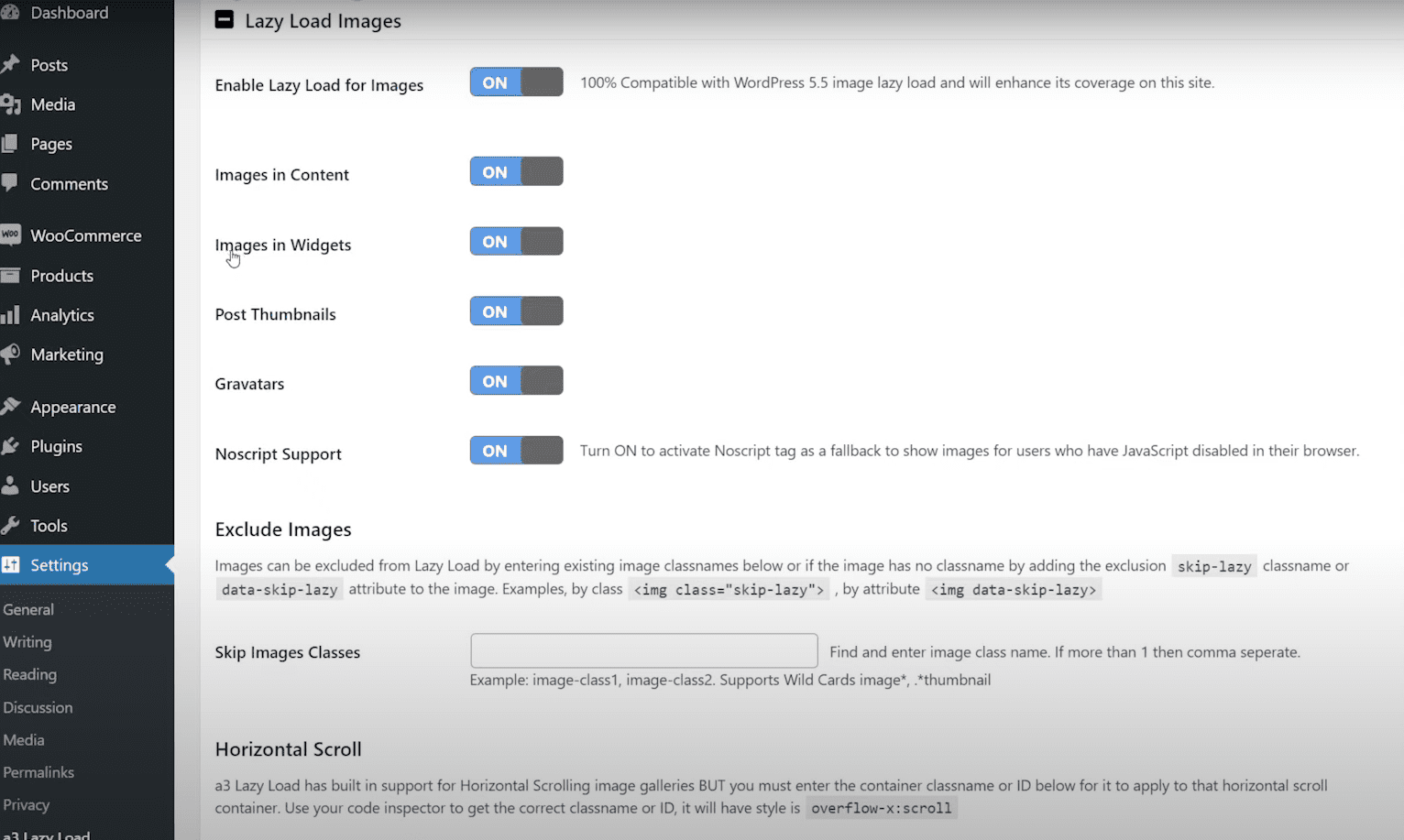Click the overflow-x:scroll code snippet
1404x840 pixels.
(x=882, y=808)
